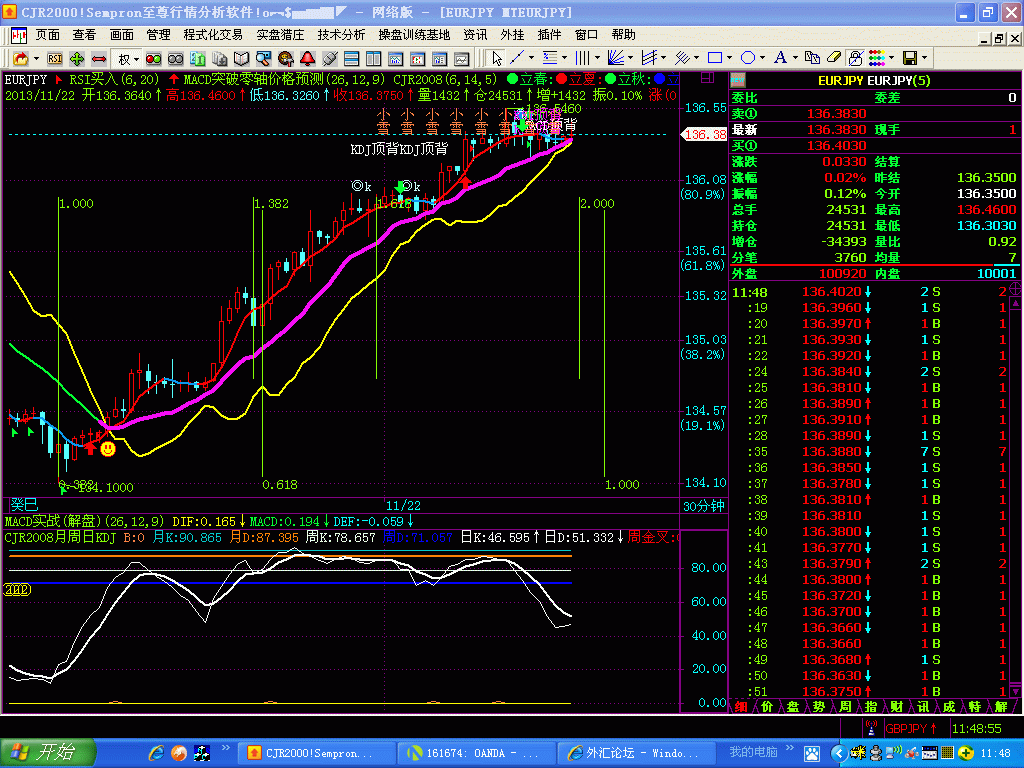Expand the rectangle shape tool dropdown arrow
The width and height of the screenshot is (1024, 768).
coord(730,58)
